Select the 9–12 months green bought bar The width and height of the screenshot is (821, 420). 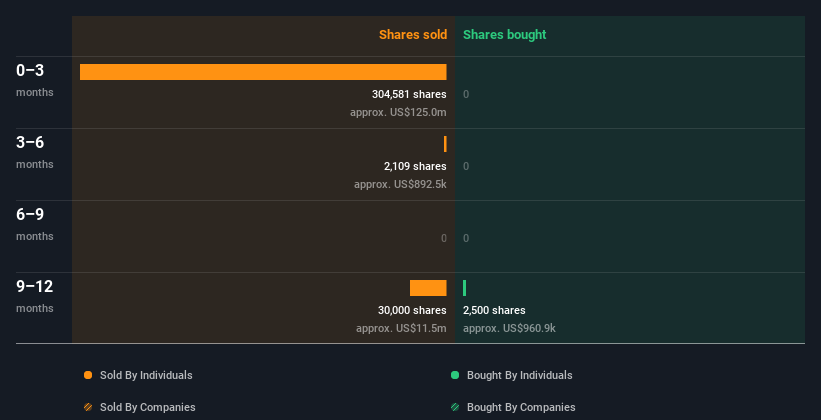coord(464,288)
